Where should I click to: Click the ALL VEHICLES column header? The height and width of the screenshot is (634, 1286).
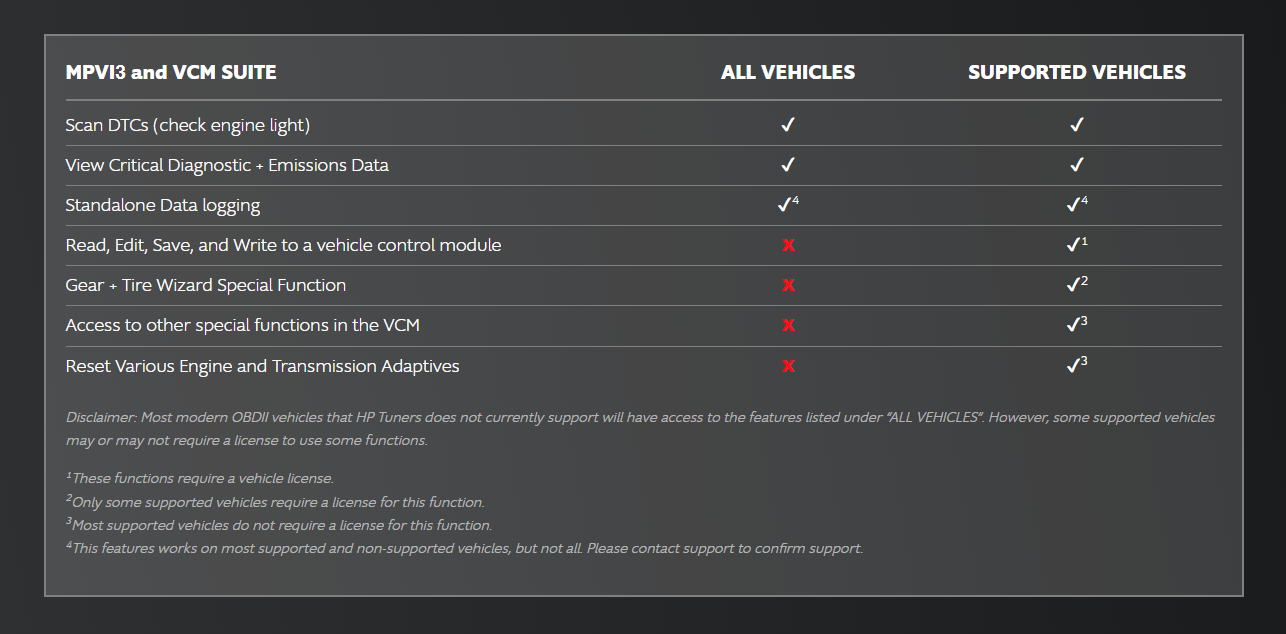tap(788, 72)
